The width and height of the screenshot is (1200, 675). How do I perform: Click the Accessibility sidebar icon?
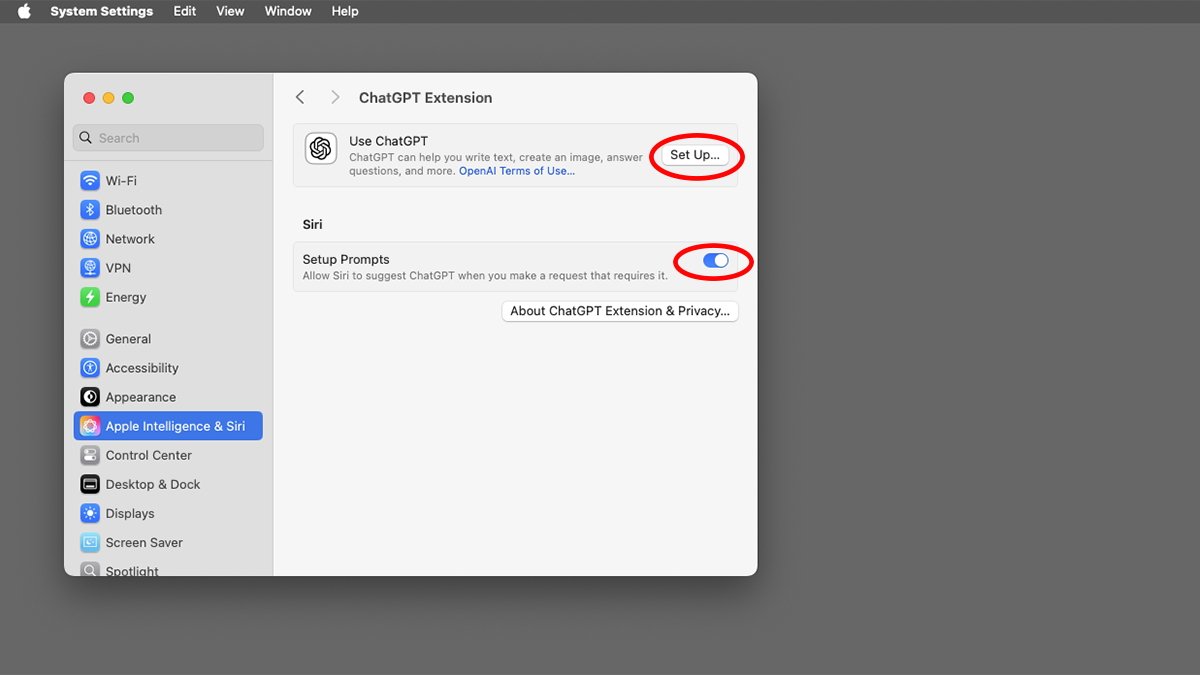[x=90, y=368]
